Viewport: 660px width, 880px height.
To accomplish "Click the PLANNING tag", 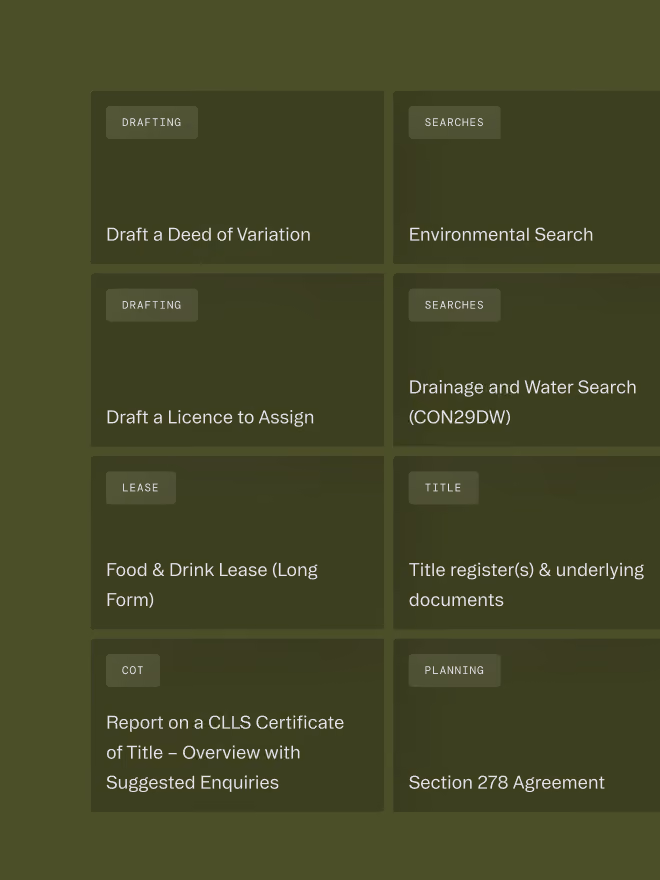I will point(455,670).
